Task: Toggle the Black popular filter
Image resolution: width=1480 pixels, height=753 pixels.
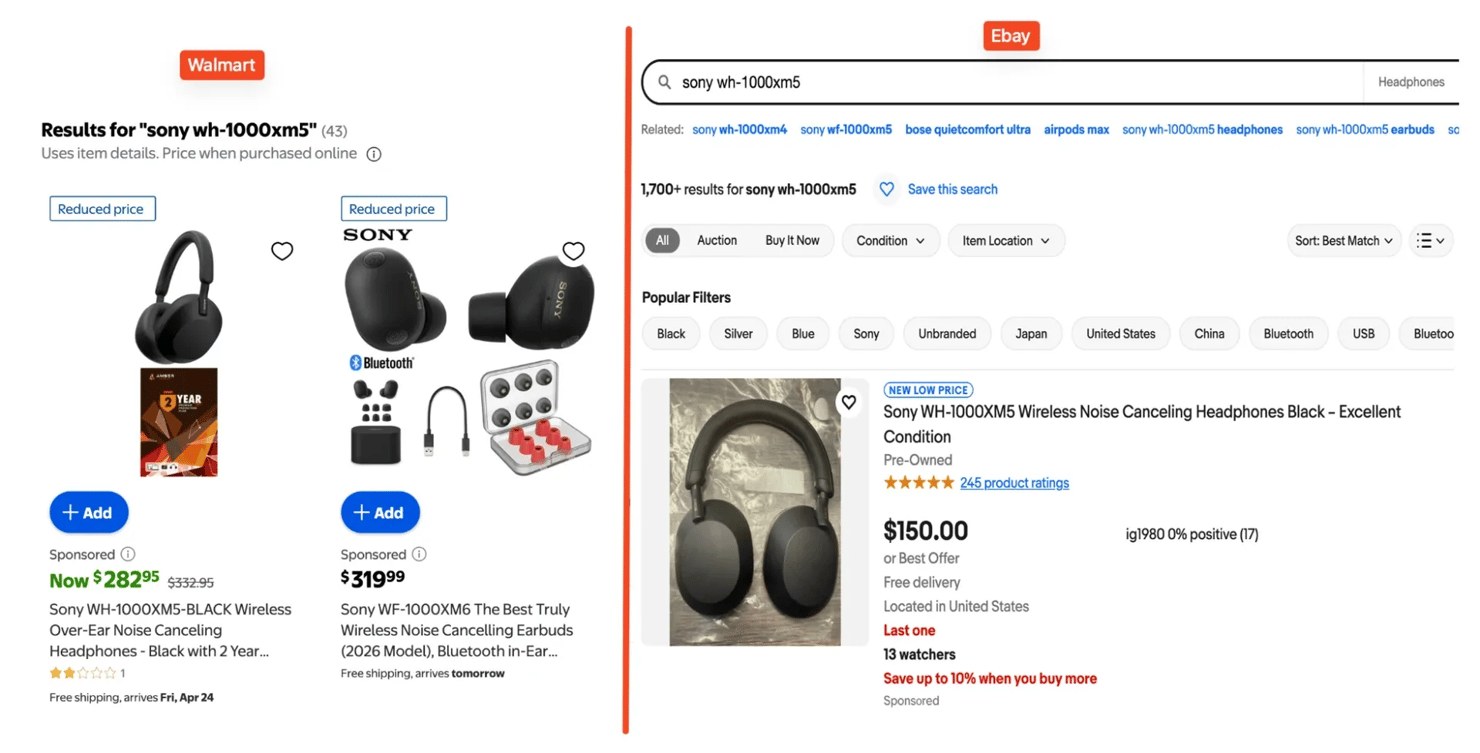Action: click(671, 334)
